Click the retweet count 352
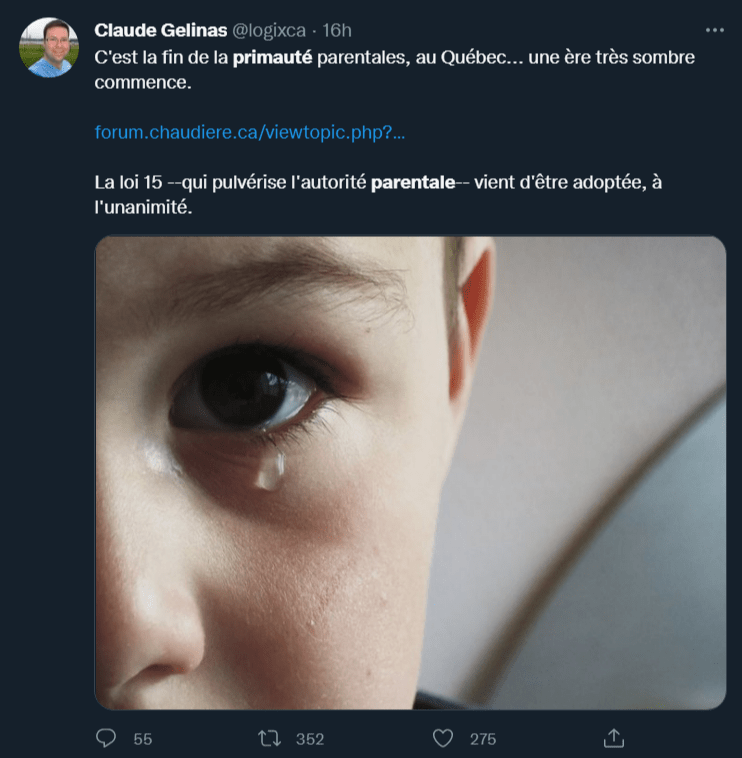The image size is (742, 758). point(310,739)
